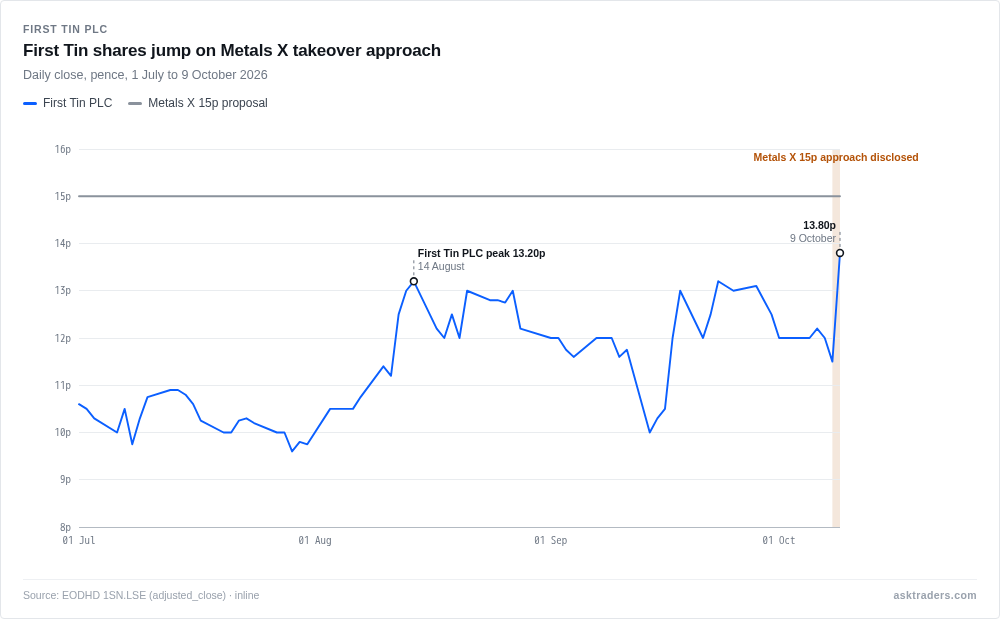Click the '10p' y-axis label

click(x=62, y=433)
